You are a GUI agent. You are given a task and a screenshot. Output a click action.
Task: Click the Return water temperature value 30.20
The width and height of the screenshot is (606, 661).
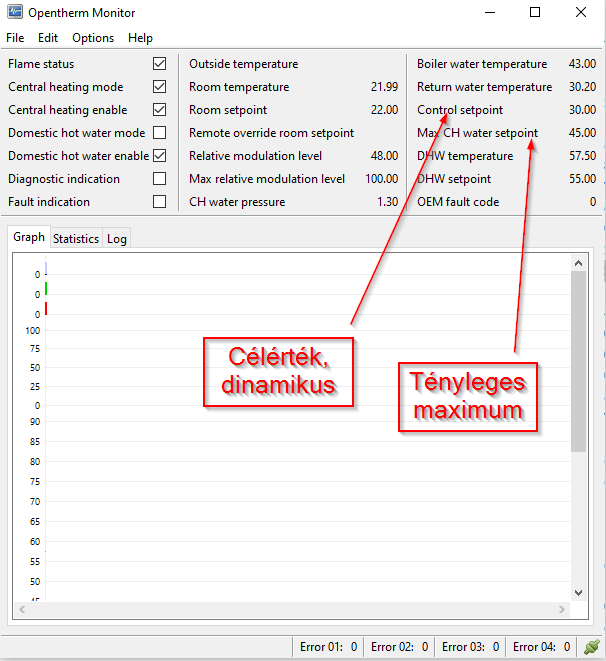[582, 87]
